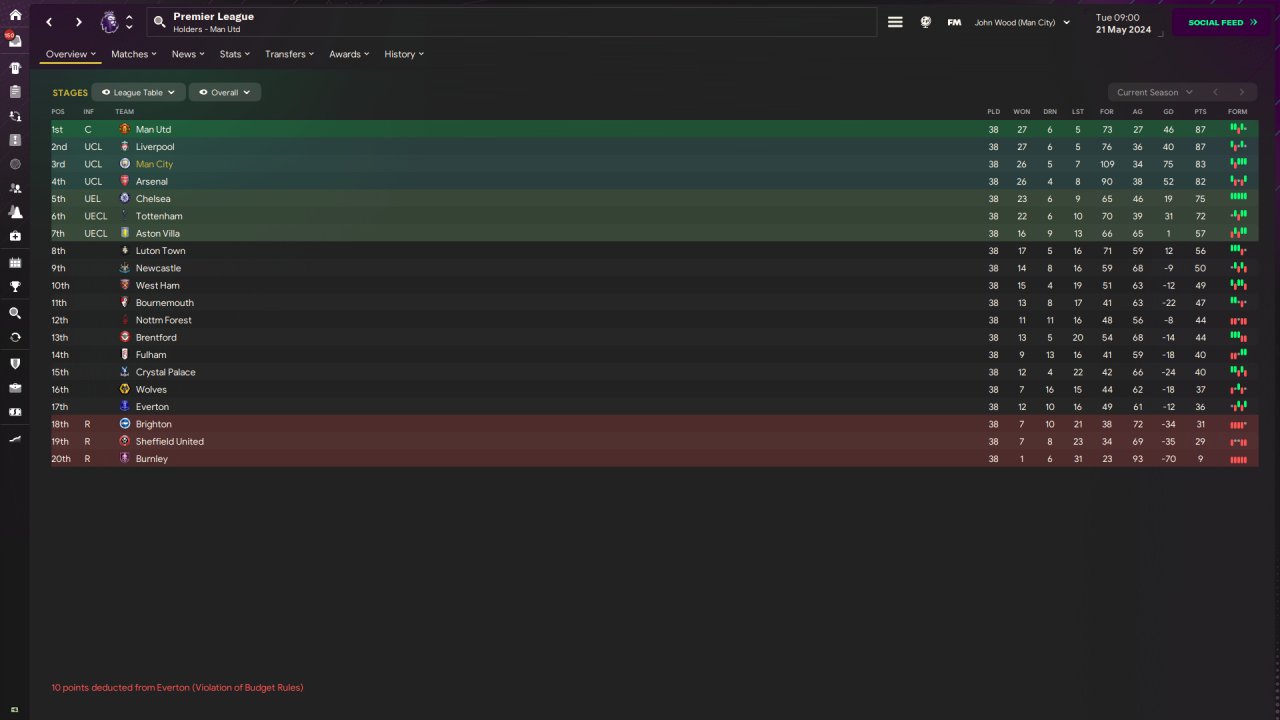Open the Tactics sidebar icon

[15, 140]
